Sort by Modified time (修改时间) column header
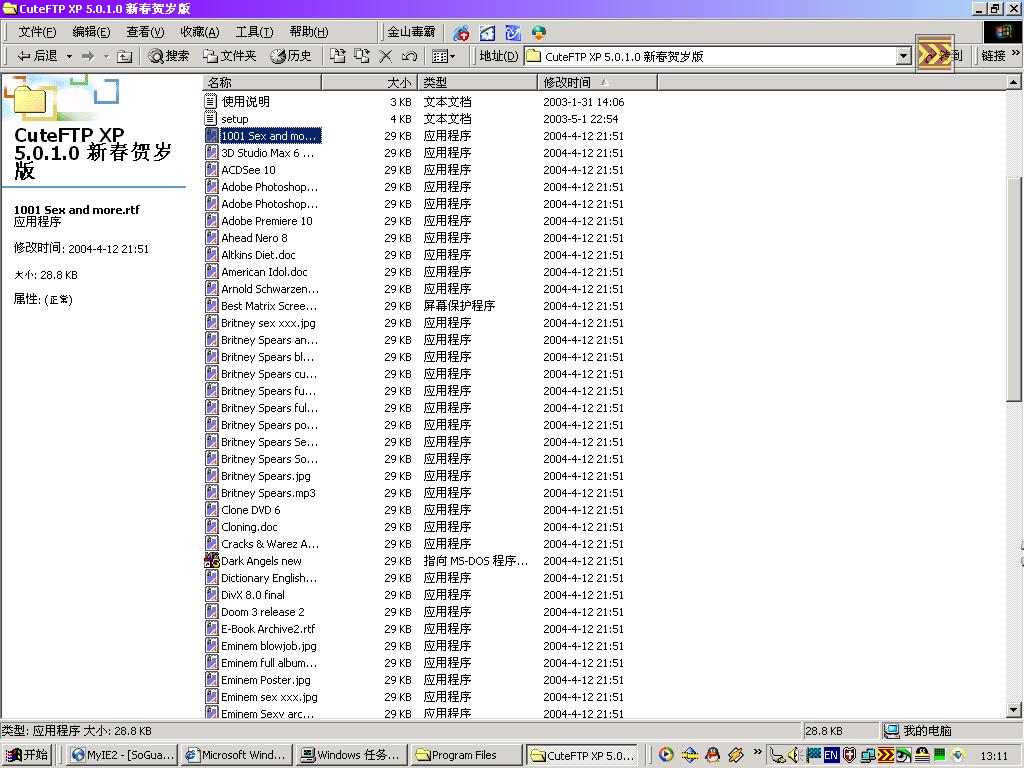1024x768 pixels. click(598, 82)
